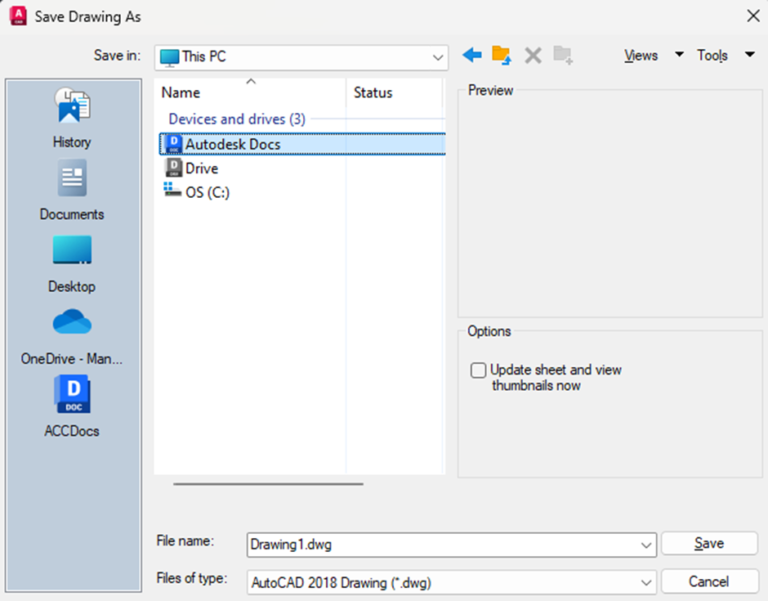This screenshot has width=768, height=601.
Task: Select the OS (C:) entry text
Action: coord(208,192)
